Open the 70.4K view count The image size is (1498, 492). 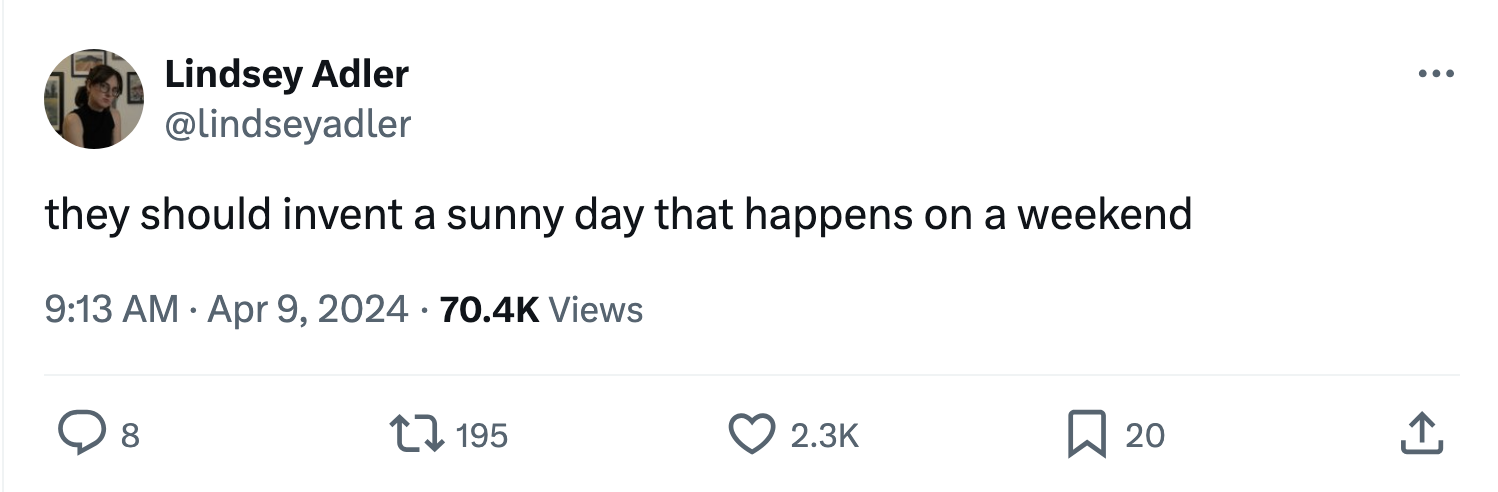tap(490, 310)
